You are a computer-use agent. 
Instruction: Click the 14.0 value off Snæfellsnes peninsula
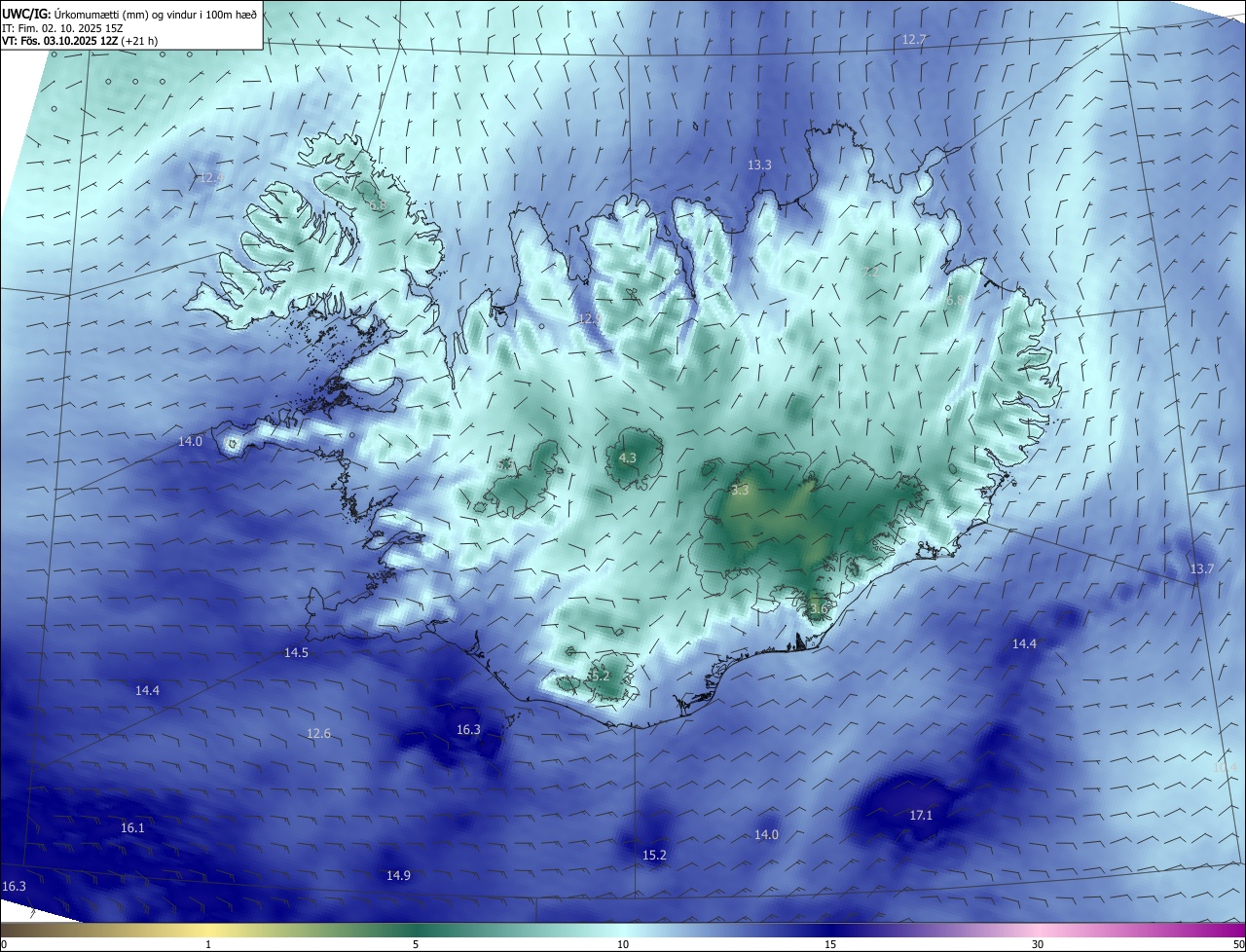pyautogui.click(x=190, y=442)
